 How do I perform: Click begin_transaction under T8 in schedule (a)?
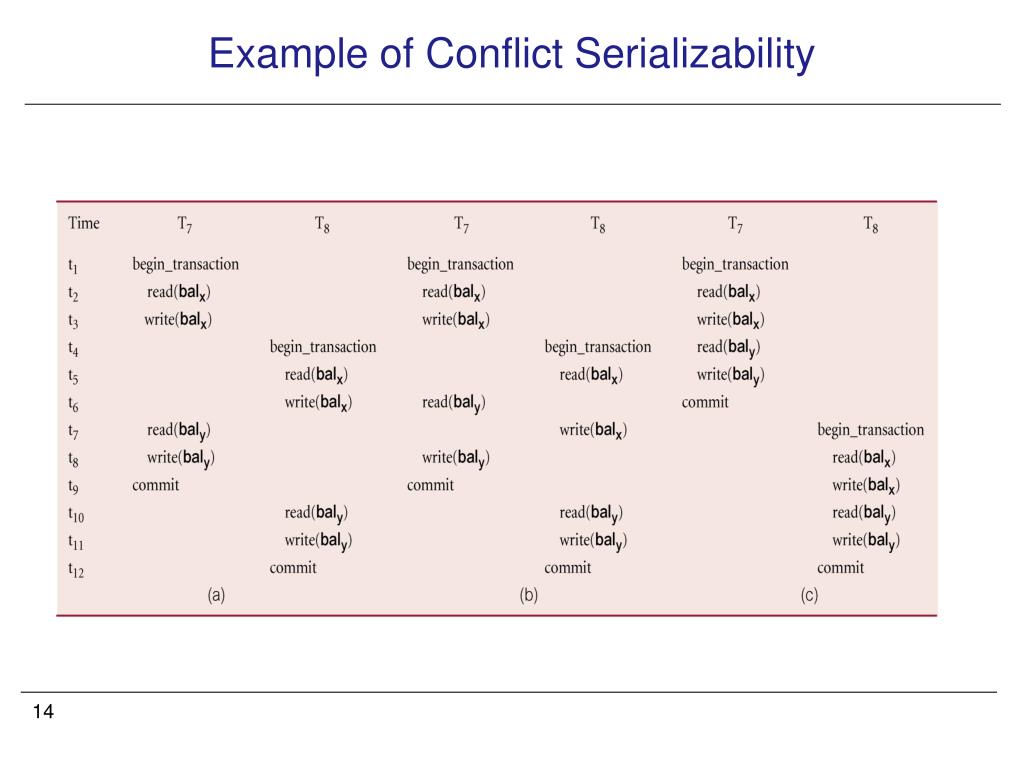click(323, 347)
